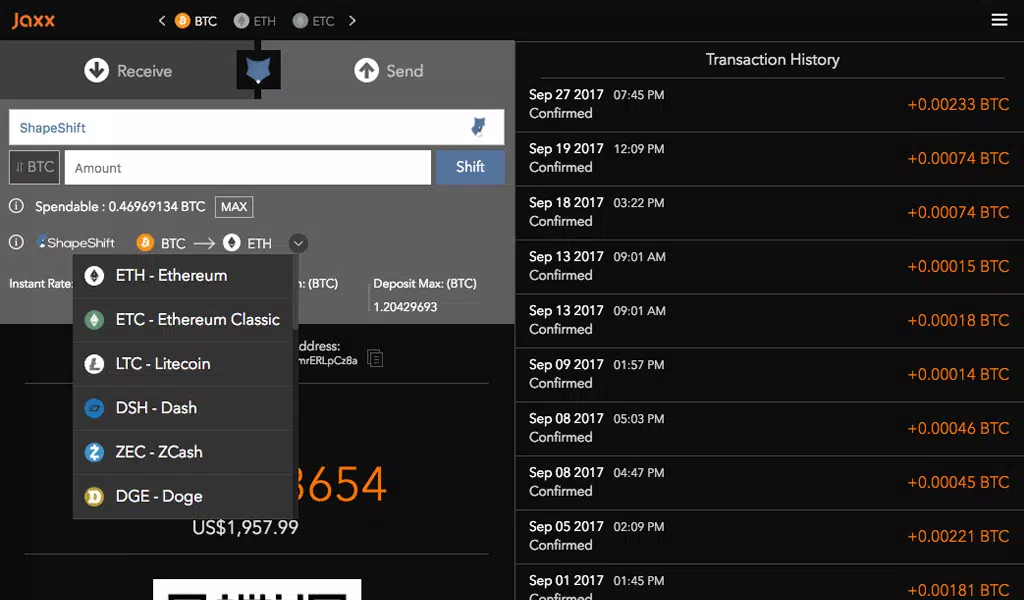Click the Shift button
This screenshot has height=600, width=1024.
pos(470,167)
